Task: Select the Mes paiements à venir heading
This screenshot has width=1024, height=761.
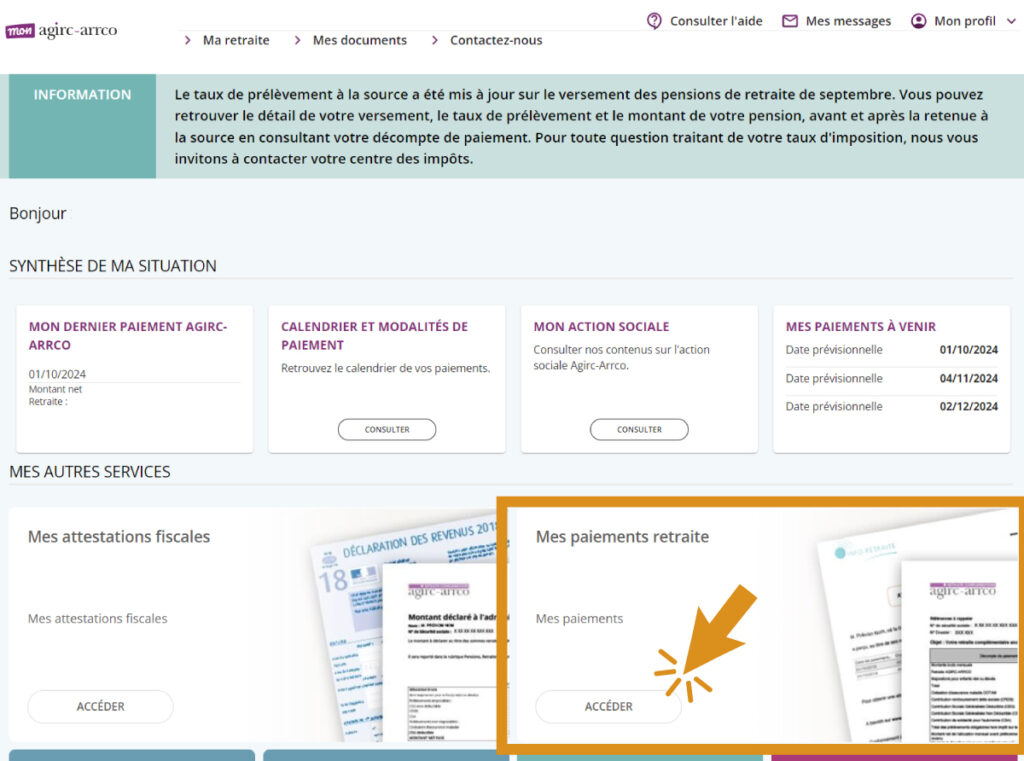Action: tap(861, 326)
